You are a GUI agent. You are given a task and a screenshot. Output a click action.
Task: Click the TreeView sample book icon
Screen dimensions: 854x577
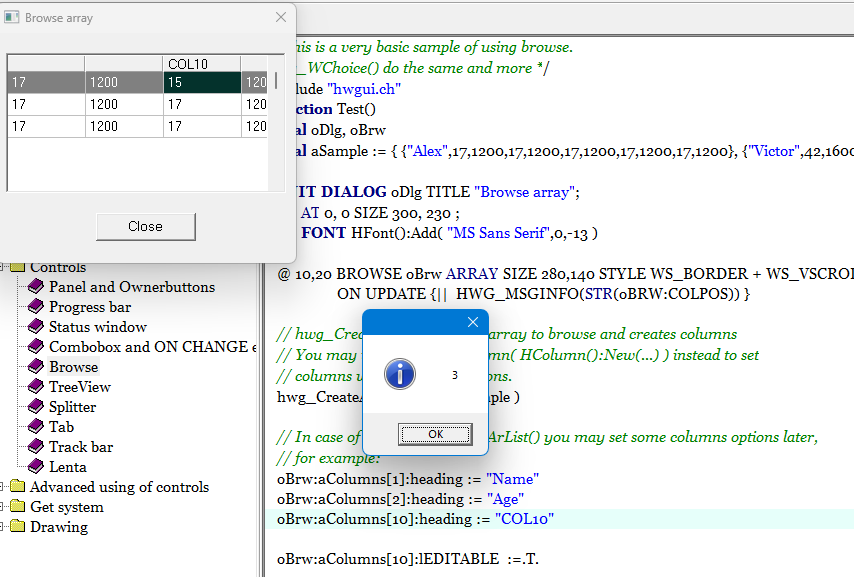tap(36, 387)
